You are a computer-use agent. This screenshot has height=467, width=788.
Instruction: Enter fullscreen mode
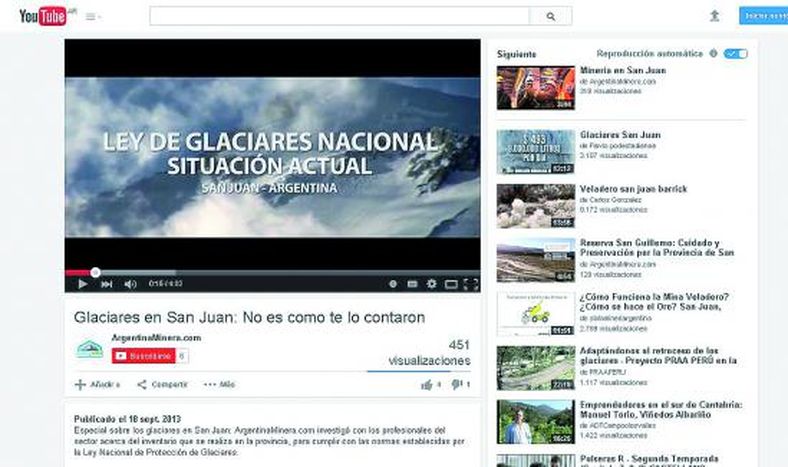coord(470,285)
